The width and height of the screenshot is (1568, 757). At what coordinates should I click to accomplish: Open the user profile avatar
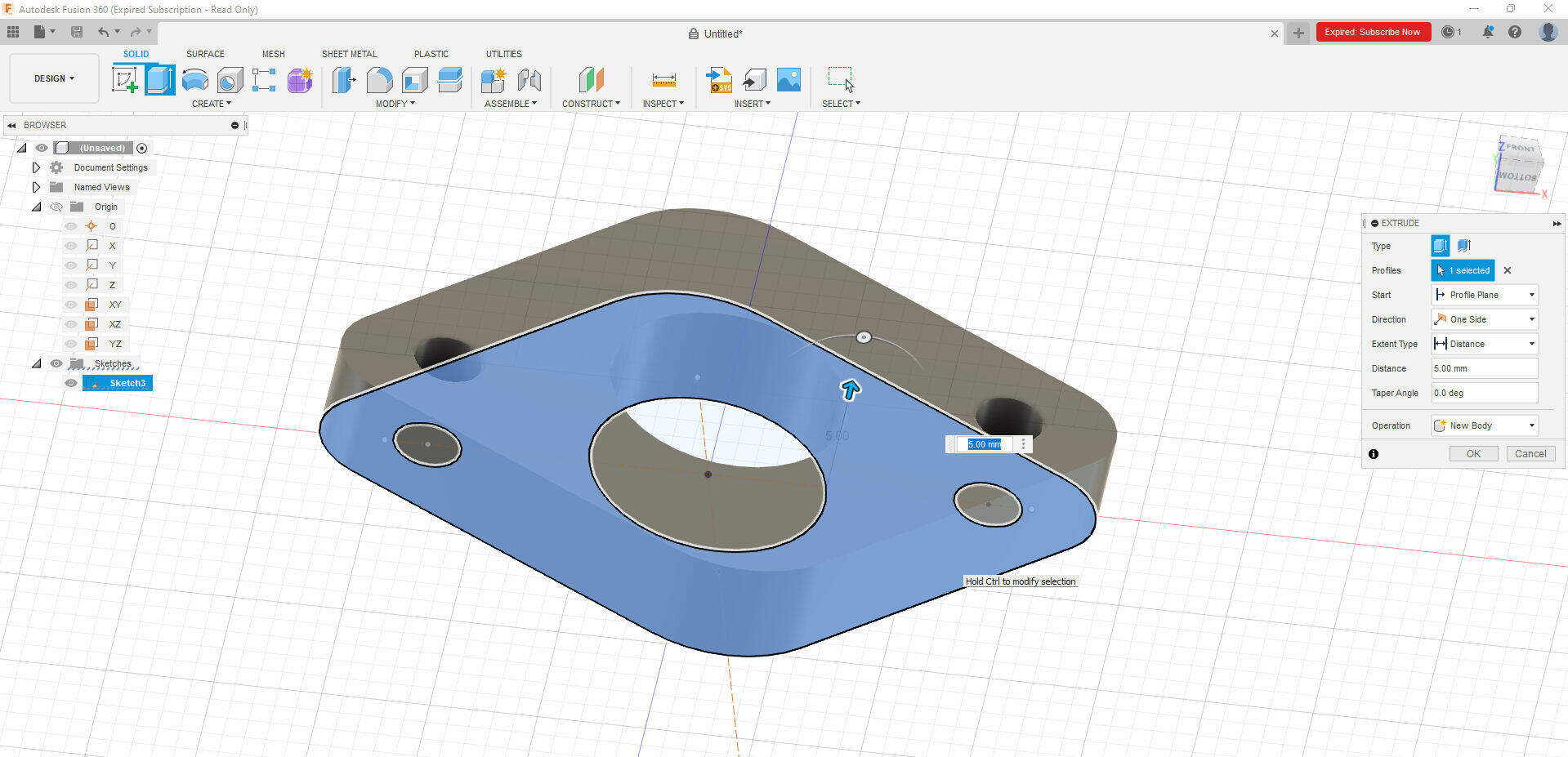point(1548,32)
